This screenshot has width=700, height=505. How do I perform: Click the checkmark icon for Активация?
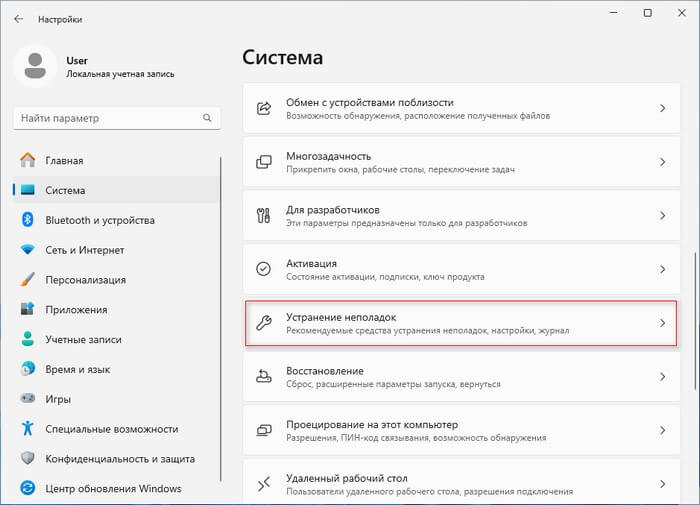pos(264,269)
